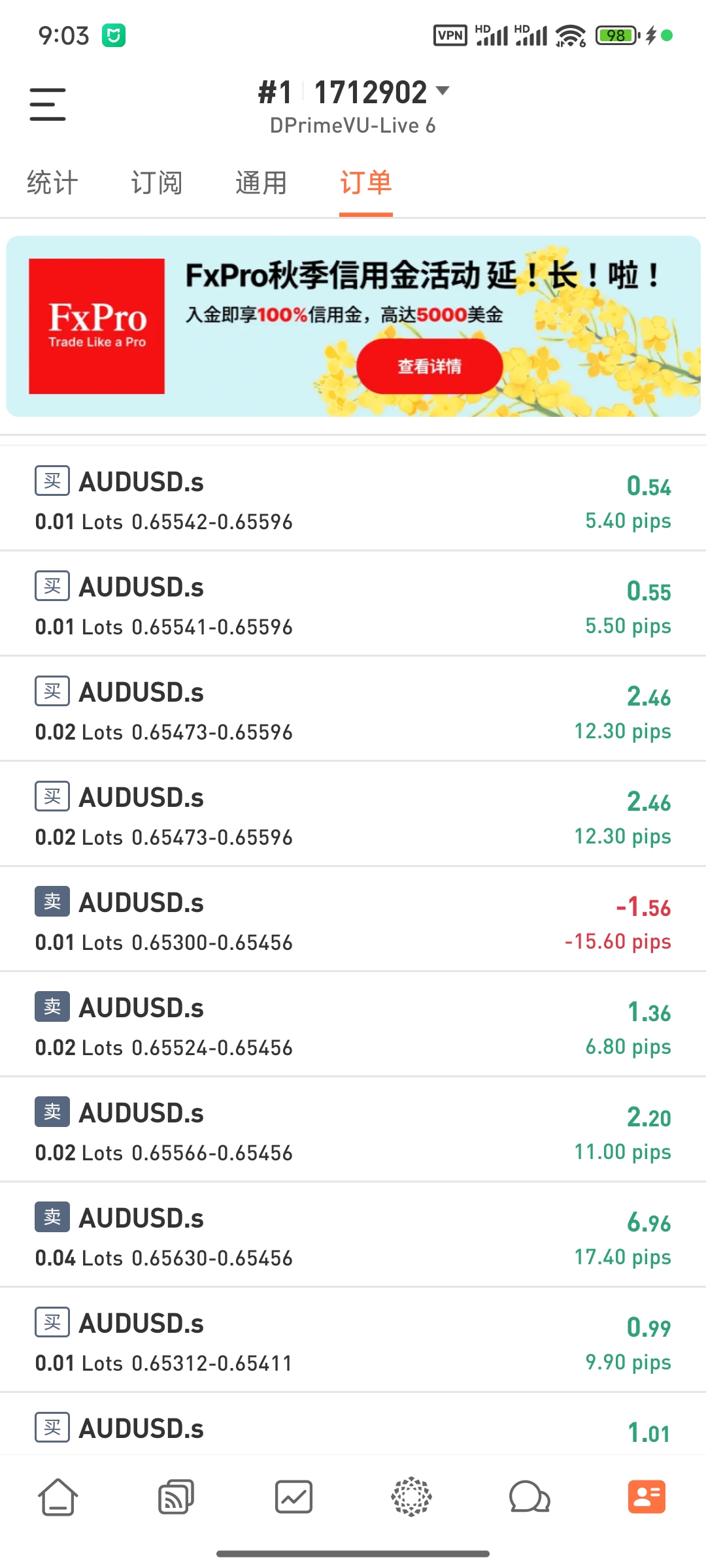Select the 订单 tab

[366, 183]
